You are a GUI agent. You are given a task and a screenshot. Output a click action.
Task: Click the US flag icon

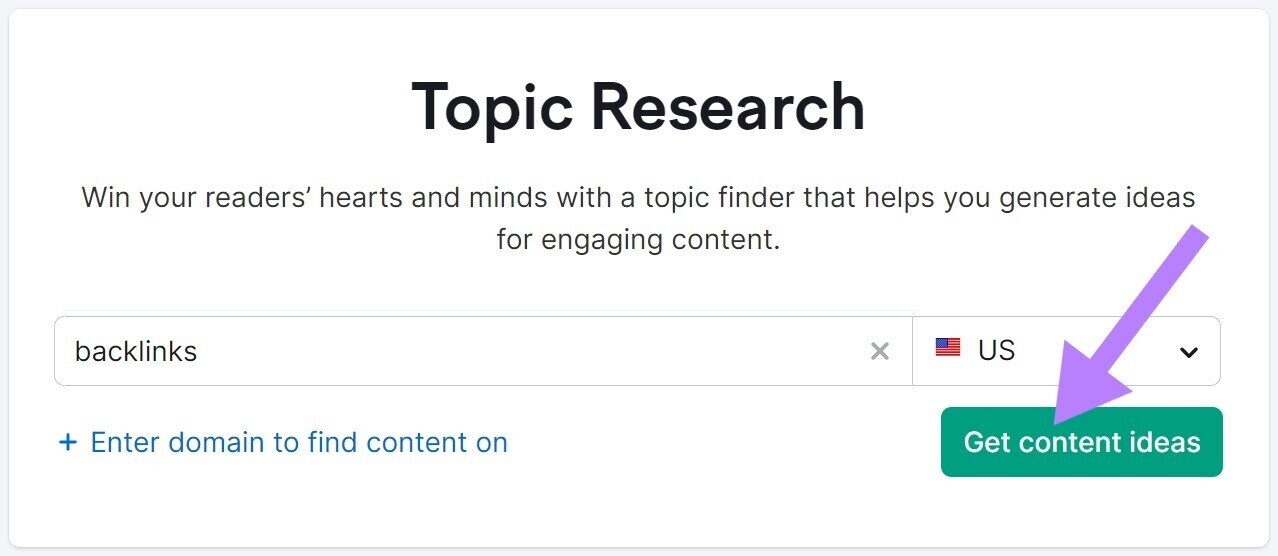tap(948, 348)
